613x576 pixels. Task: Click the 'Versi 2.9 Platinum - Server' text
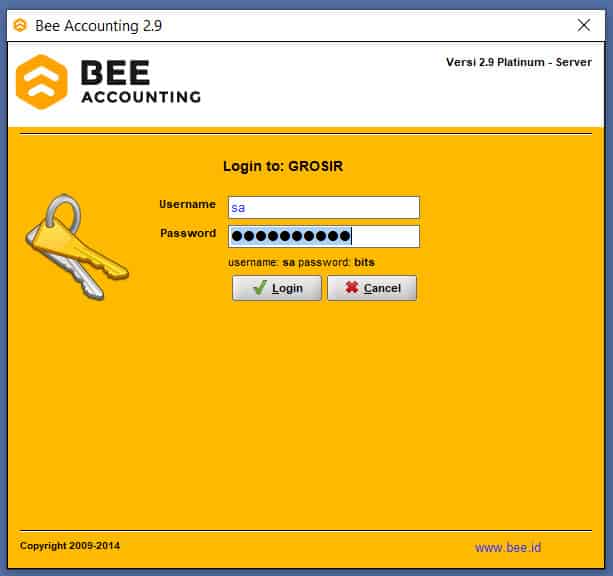pyautogui.click(x=519, y=62)
